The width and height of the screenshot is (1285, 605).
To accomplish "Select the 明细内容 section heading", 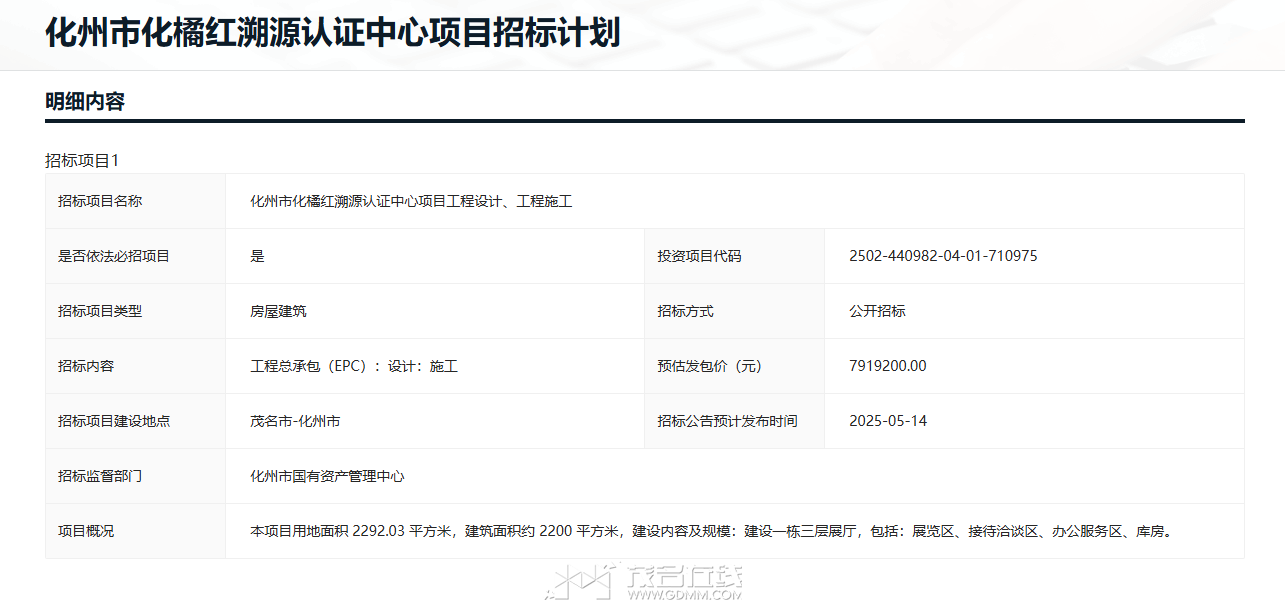I will click(85, 101).
